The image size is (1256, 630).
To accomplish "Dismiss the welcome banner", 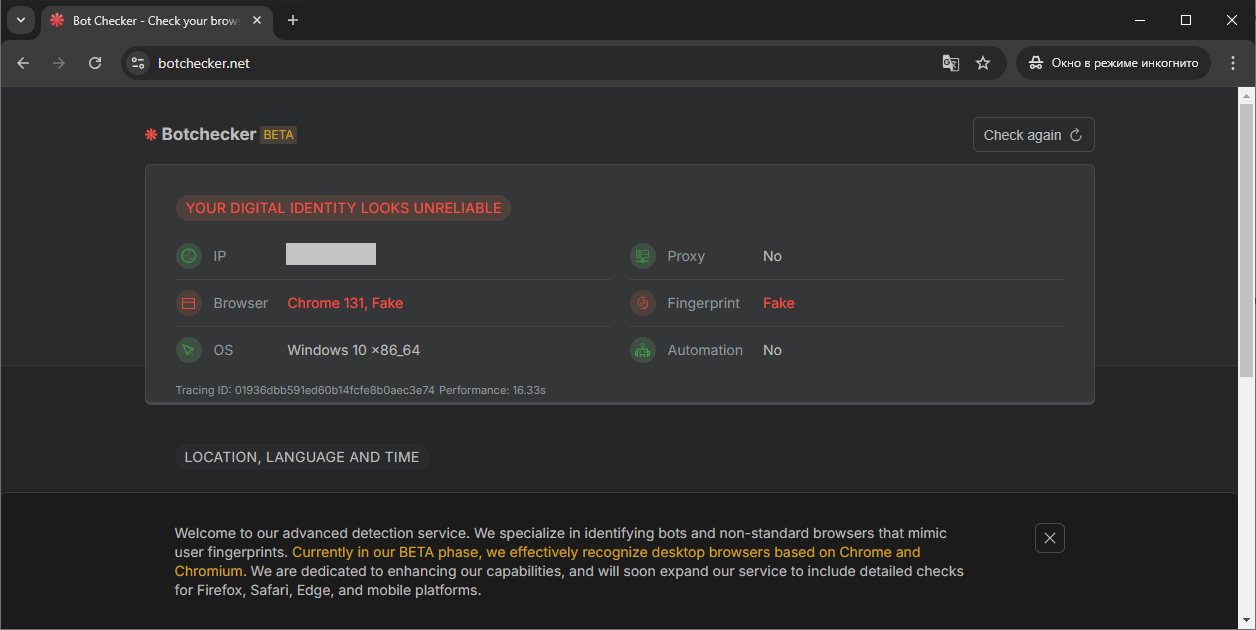I will pos(1049,538).
